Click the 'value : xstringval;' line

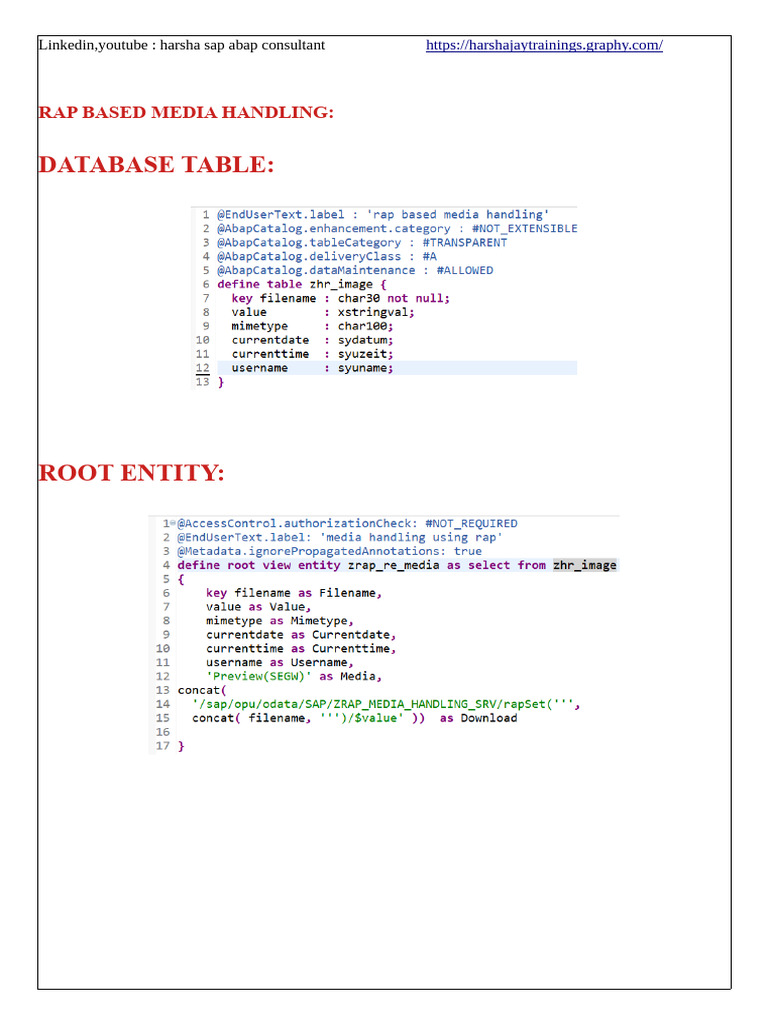323,312
